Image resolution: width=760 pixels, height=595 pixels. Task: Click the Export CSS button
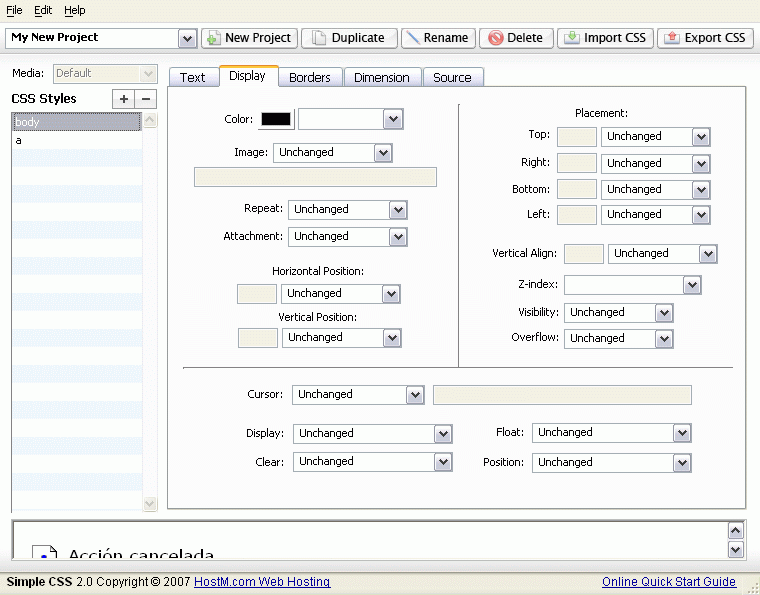(705, 38)
